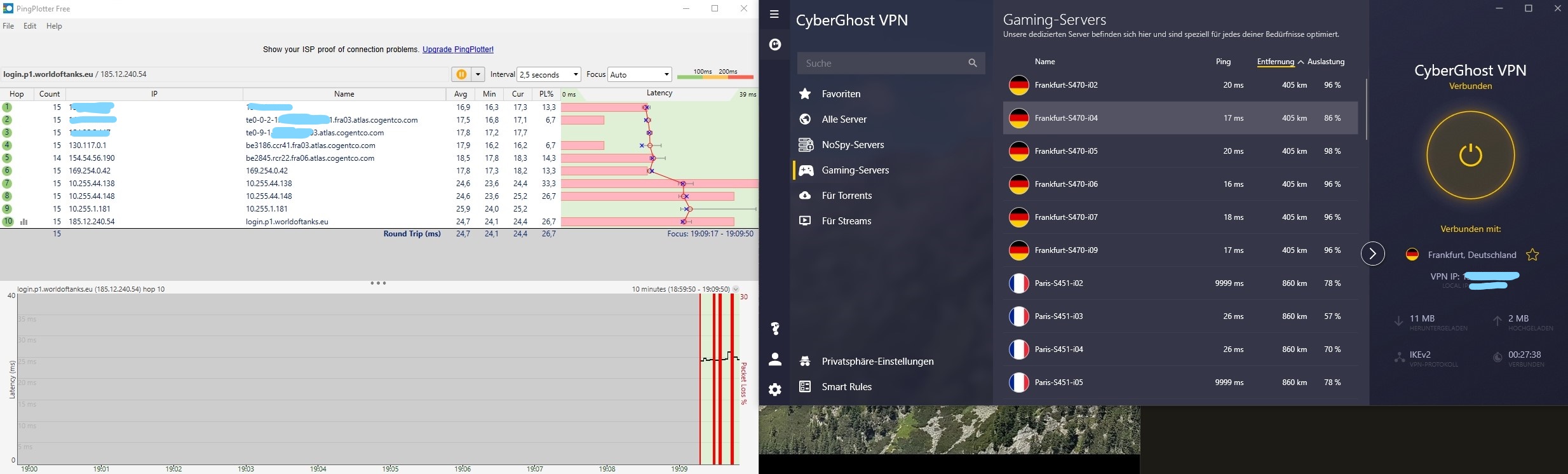
Task: Click the be2845.rcr22.fra06.atlas.cogentco.com hop name
Action: pyautogui.click(x=310, y=158)
